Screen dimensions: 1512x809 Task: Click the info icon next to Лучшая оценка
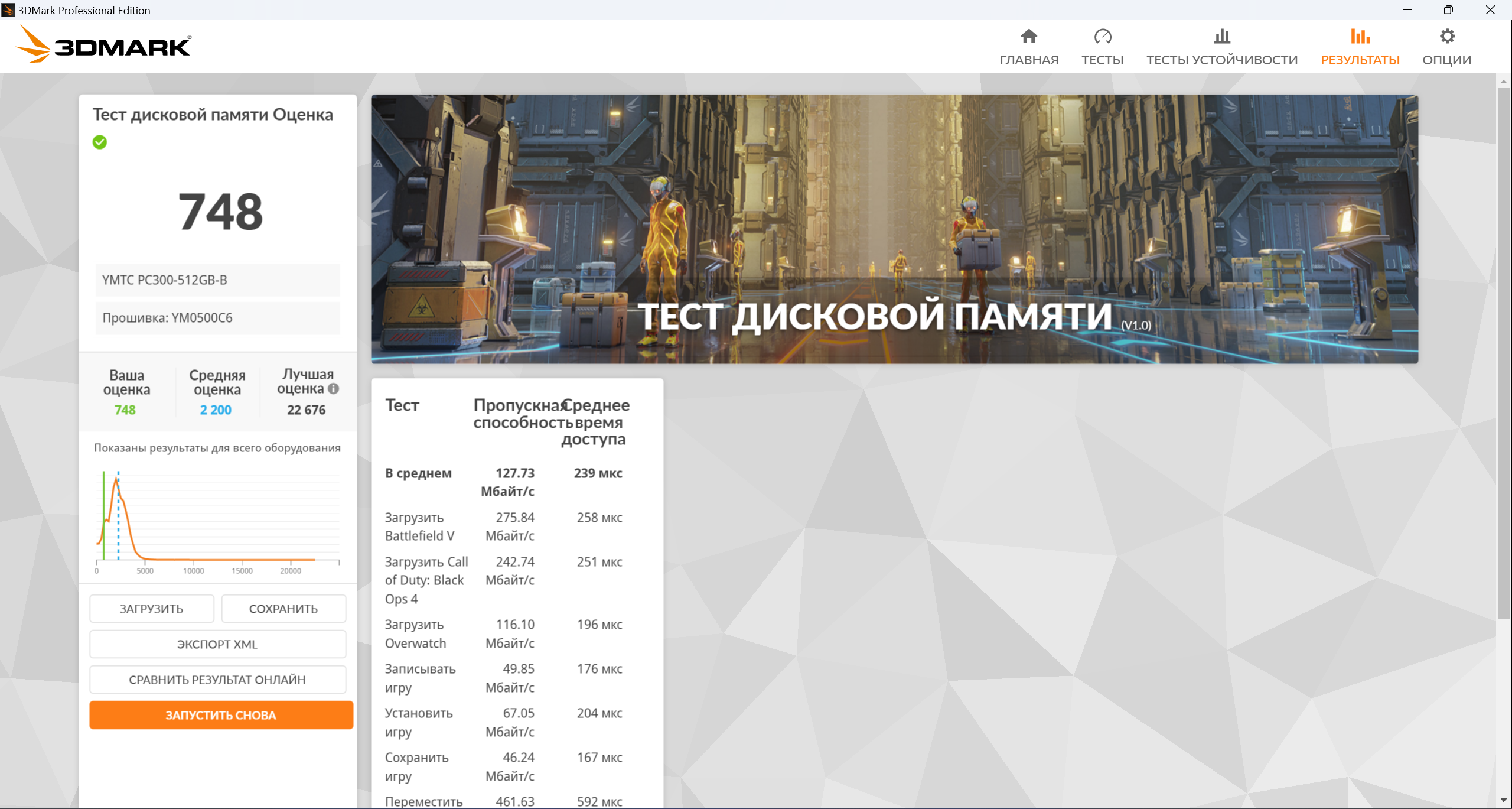tap(334, 389)
